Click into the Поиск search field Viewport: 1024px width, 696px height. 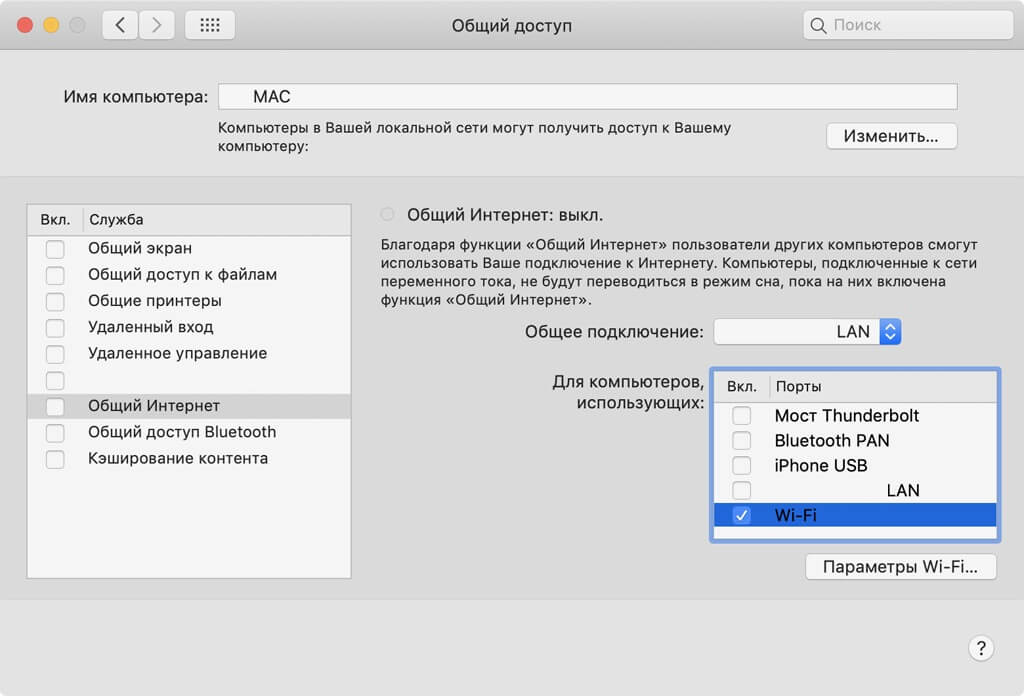(915, 25)
